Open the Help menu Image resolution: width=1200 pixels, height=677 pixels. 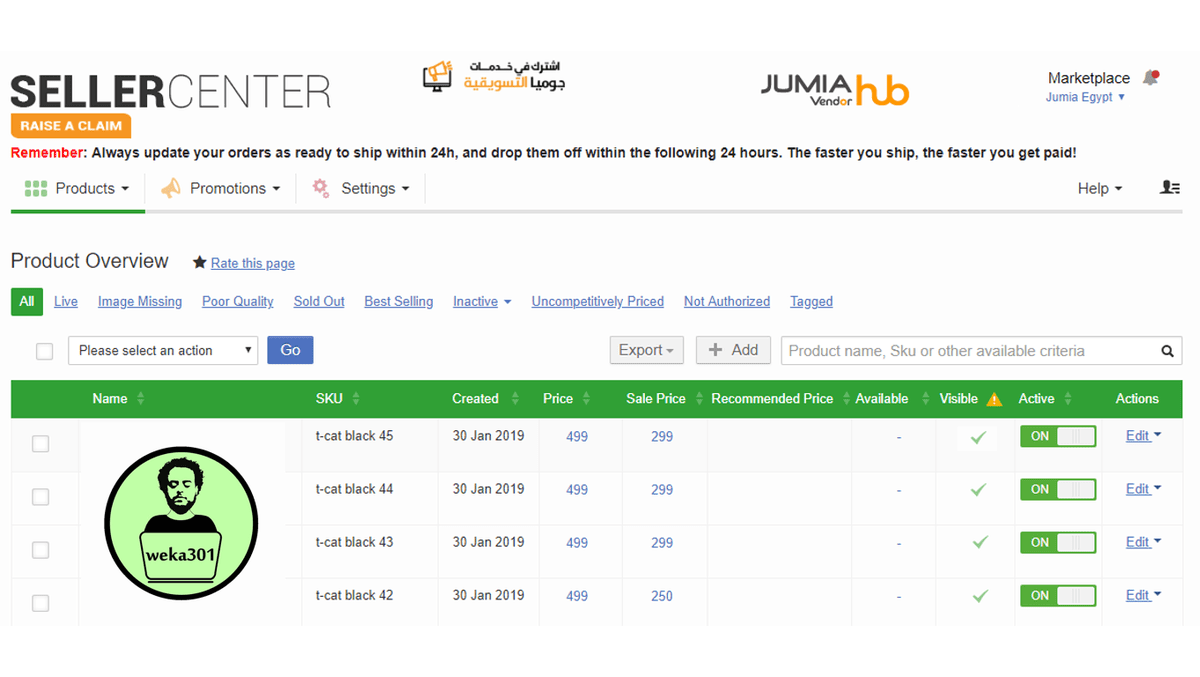[x=1099, y=188]
